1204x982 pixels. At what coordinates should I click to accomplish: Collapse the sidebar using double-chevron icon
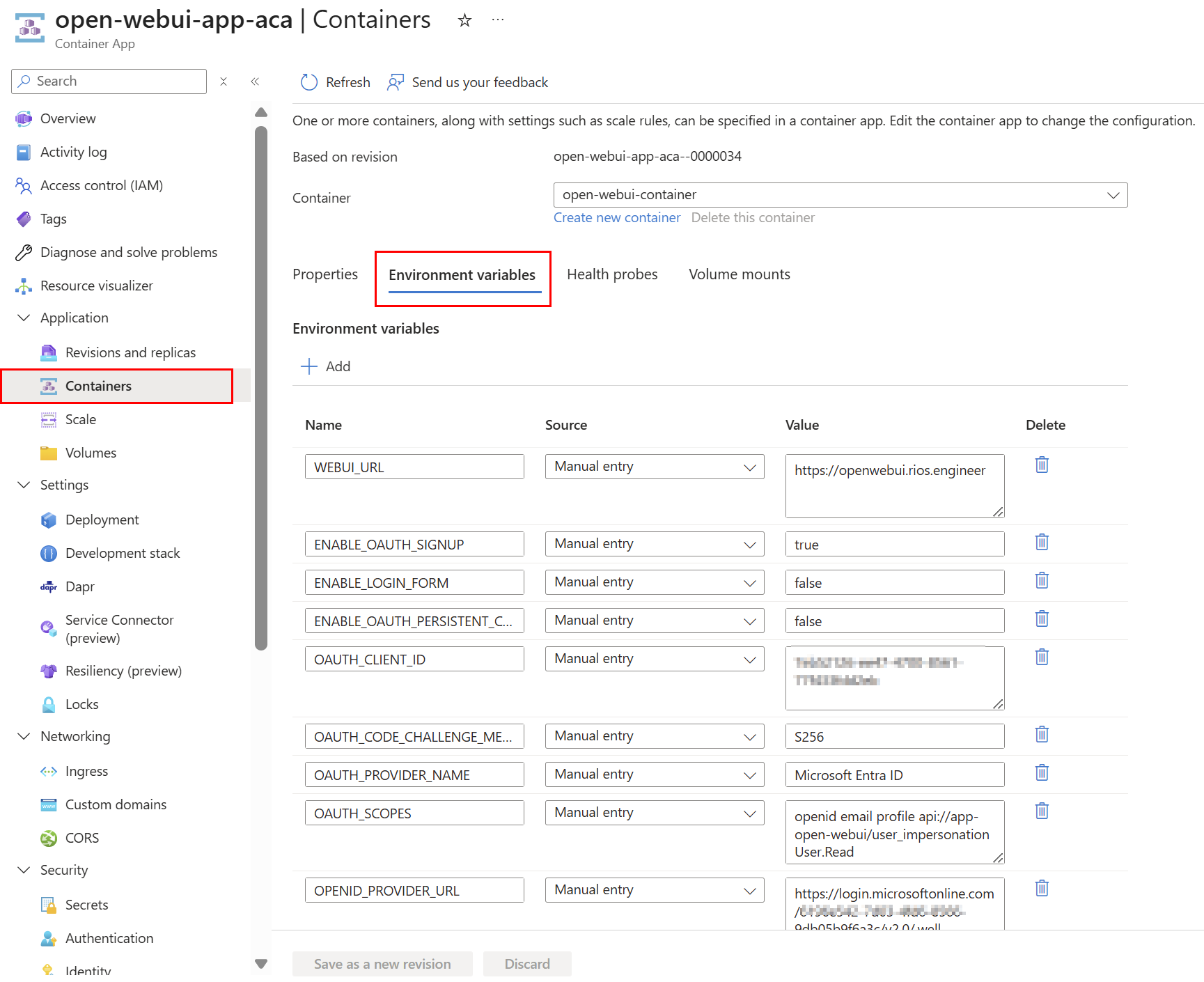tap(255, 81)
